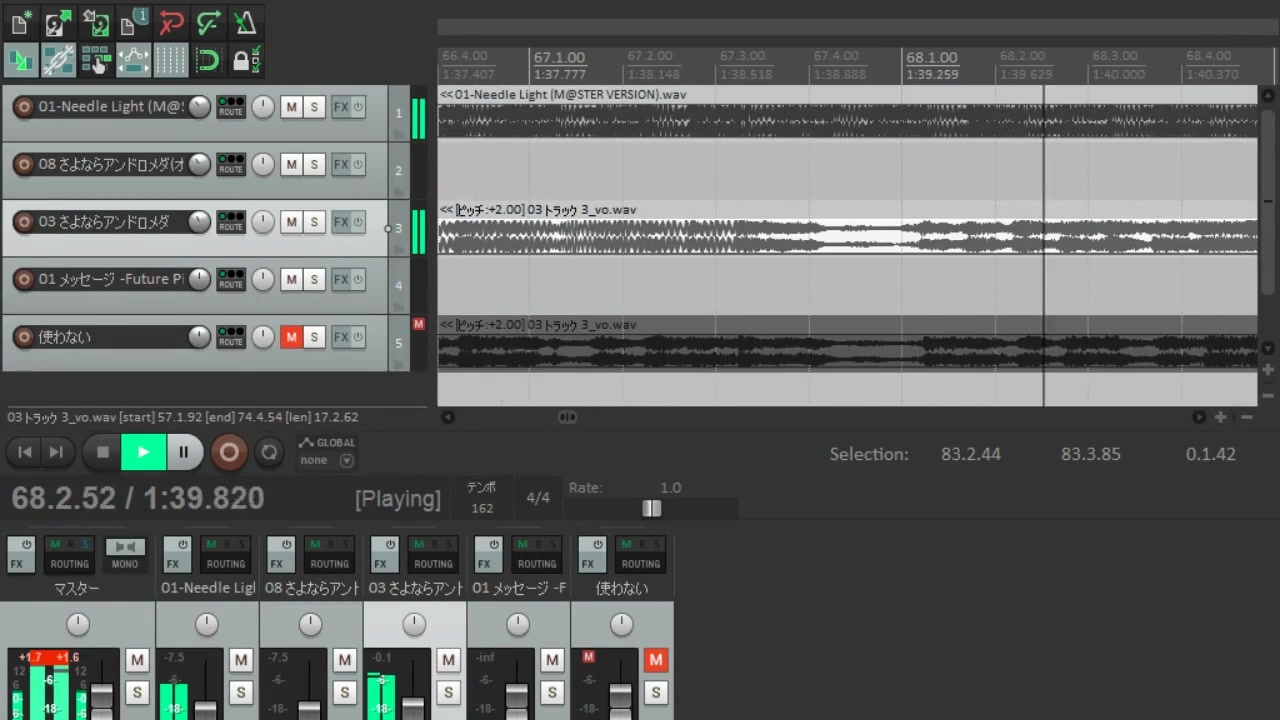Open ROUTE button on 01 メッセージ track

pos(231,279)
